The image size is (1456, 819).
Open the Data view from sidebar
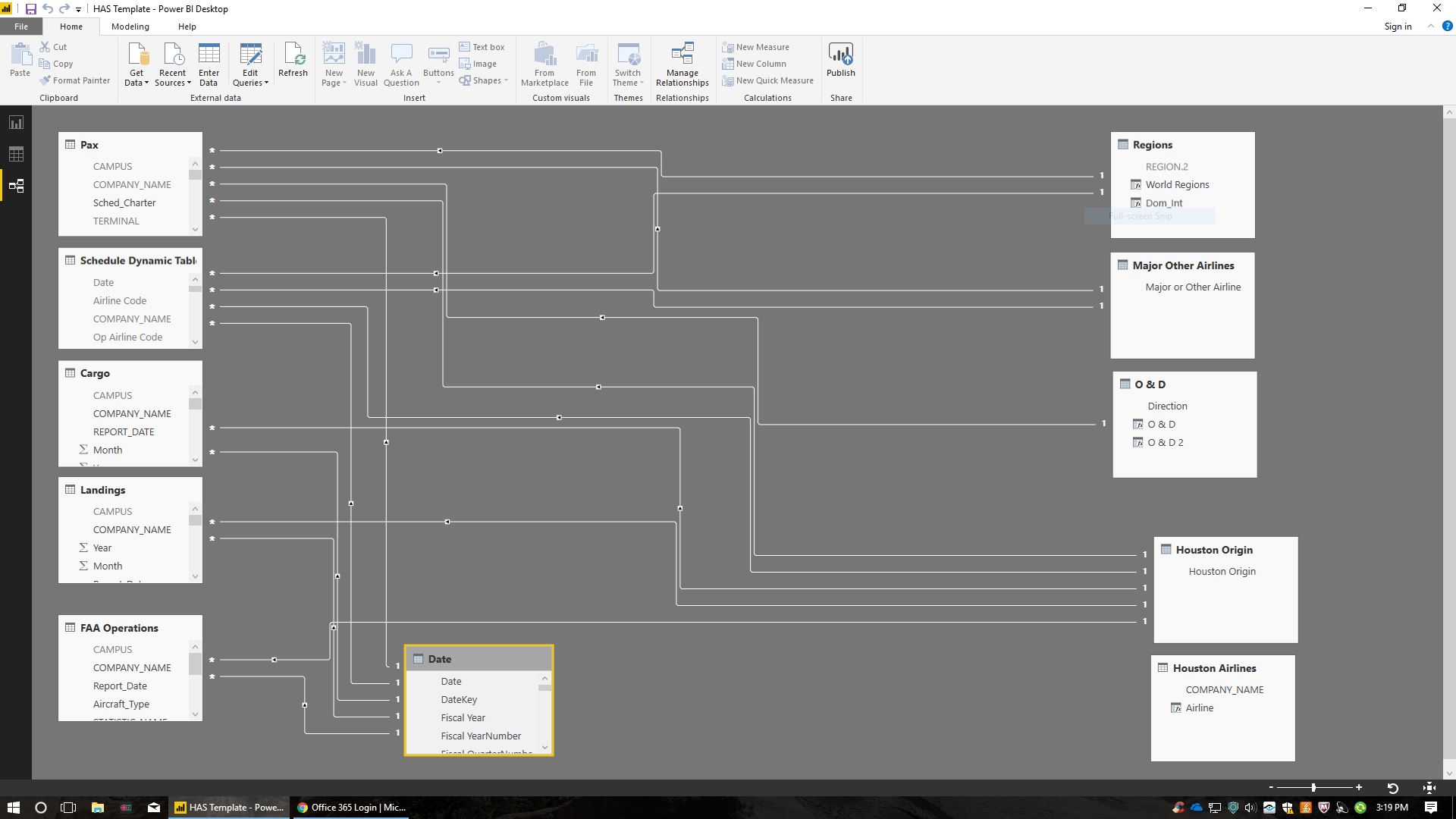coord(16,154)
